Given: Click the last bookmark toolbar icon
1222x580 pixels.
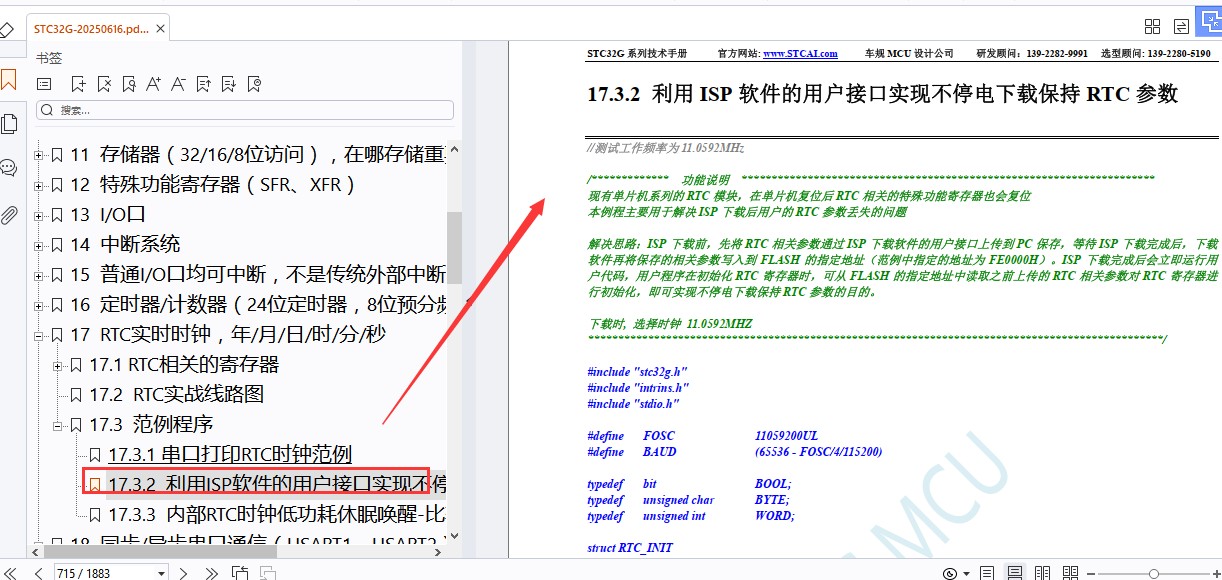Looking at the screenshot, I should click(x=254, y=84).
